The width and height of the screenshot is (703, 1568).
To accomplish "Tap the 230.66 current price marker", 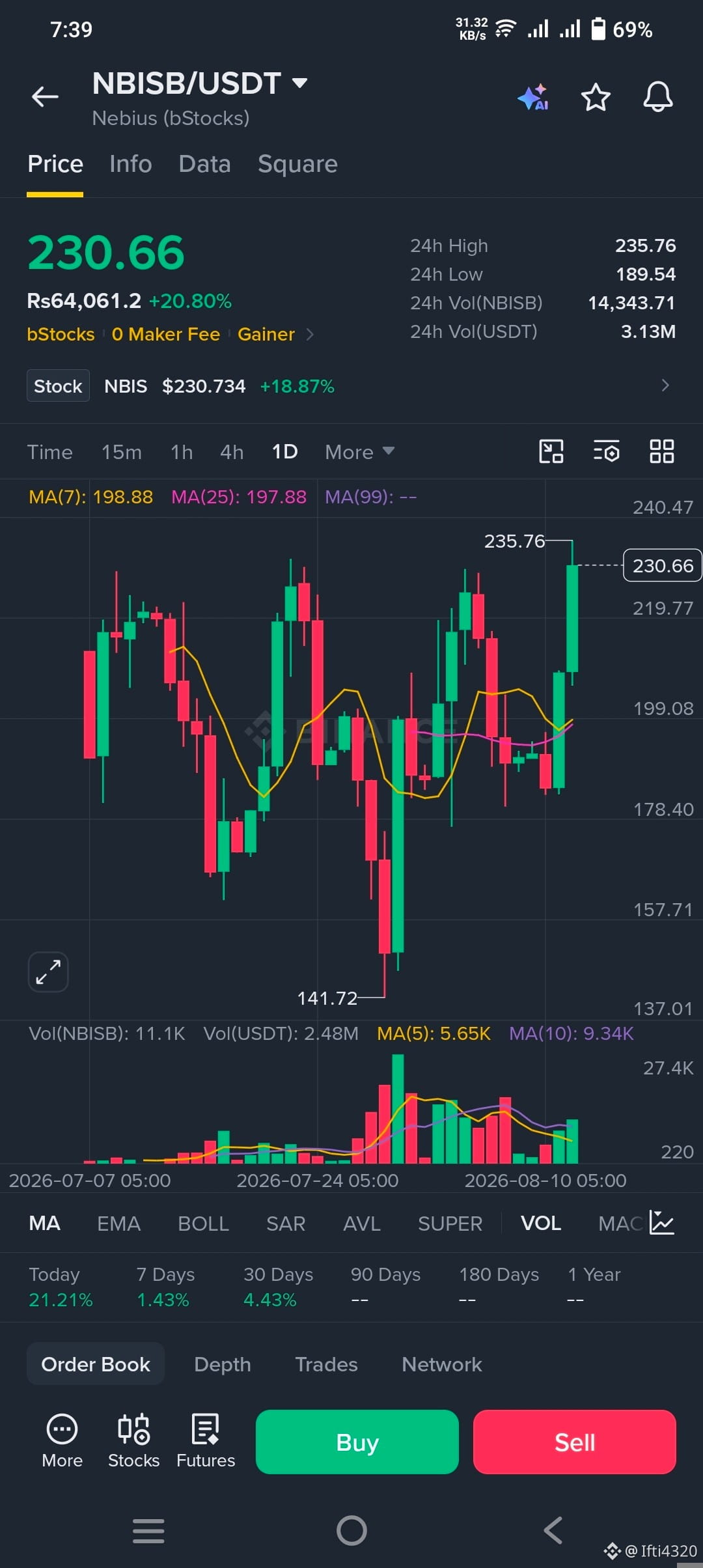I will click(x=663, y=565).
